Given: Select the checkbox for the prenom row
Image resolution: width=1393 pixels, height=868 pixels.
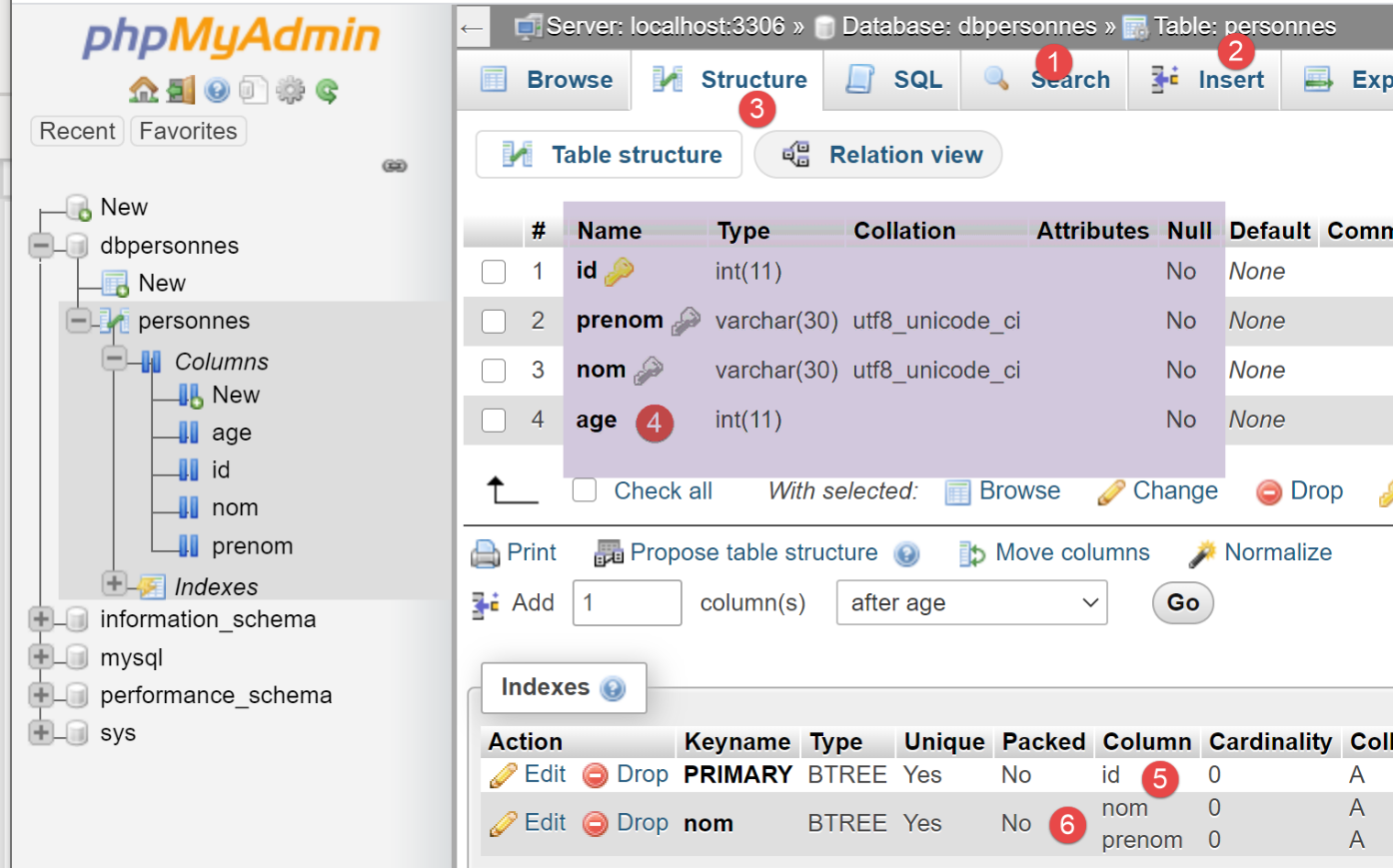Looking at the screenshot, I should click(494, 321).
